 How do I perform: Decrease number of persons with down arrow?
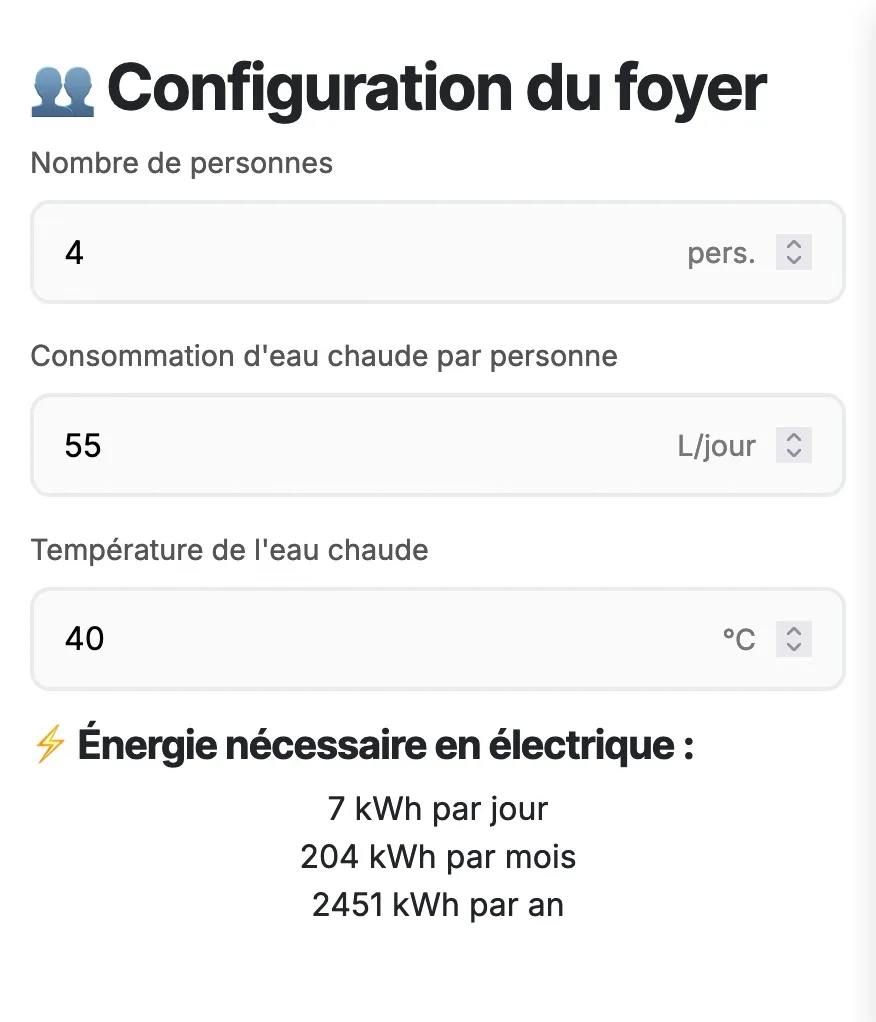click(793, 260)
